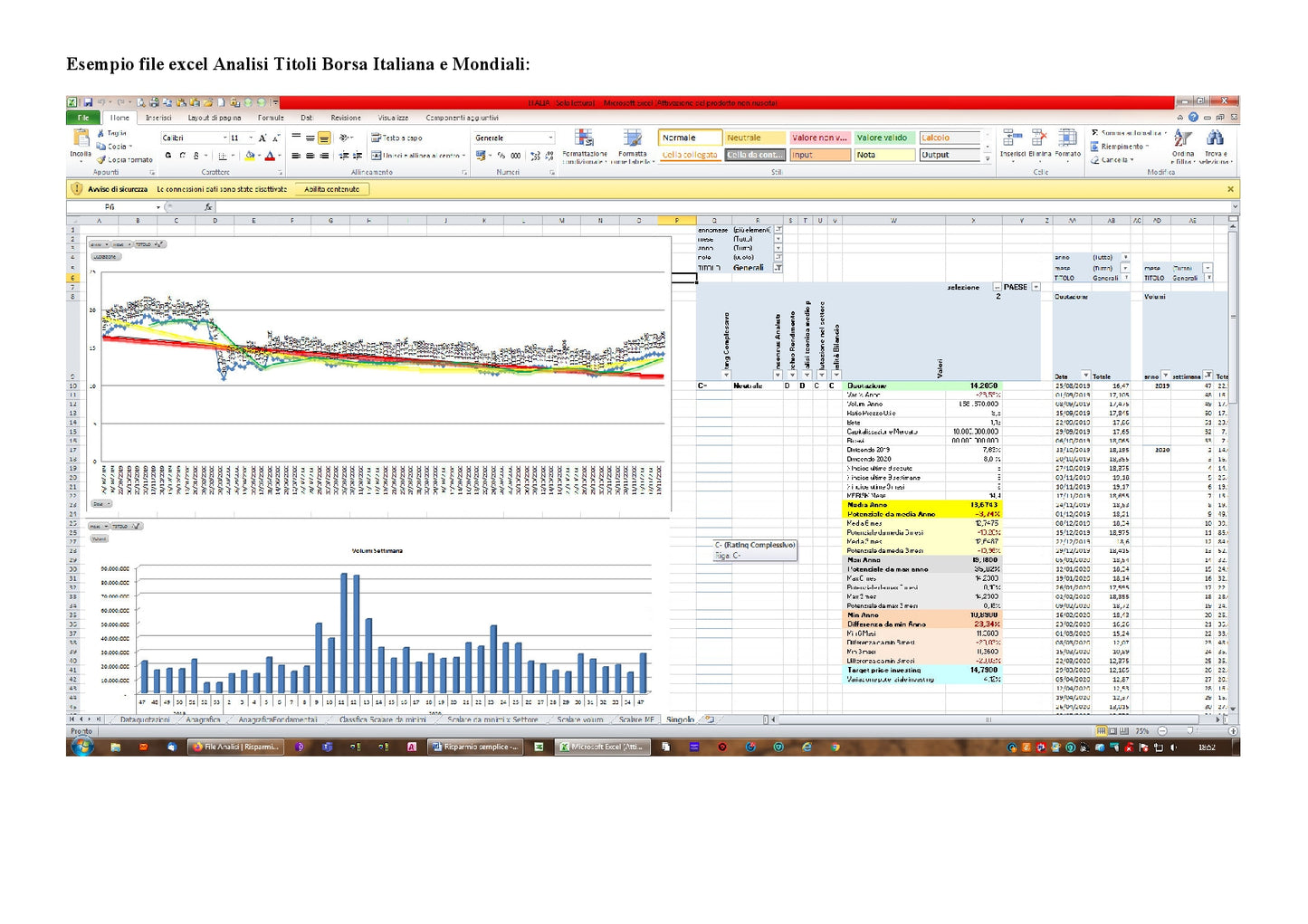The width and height of the screenshot is (1308, 924).
Task: Toggle italic C formatting
Action: click(182, 156)
